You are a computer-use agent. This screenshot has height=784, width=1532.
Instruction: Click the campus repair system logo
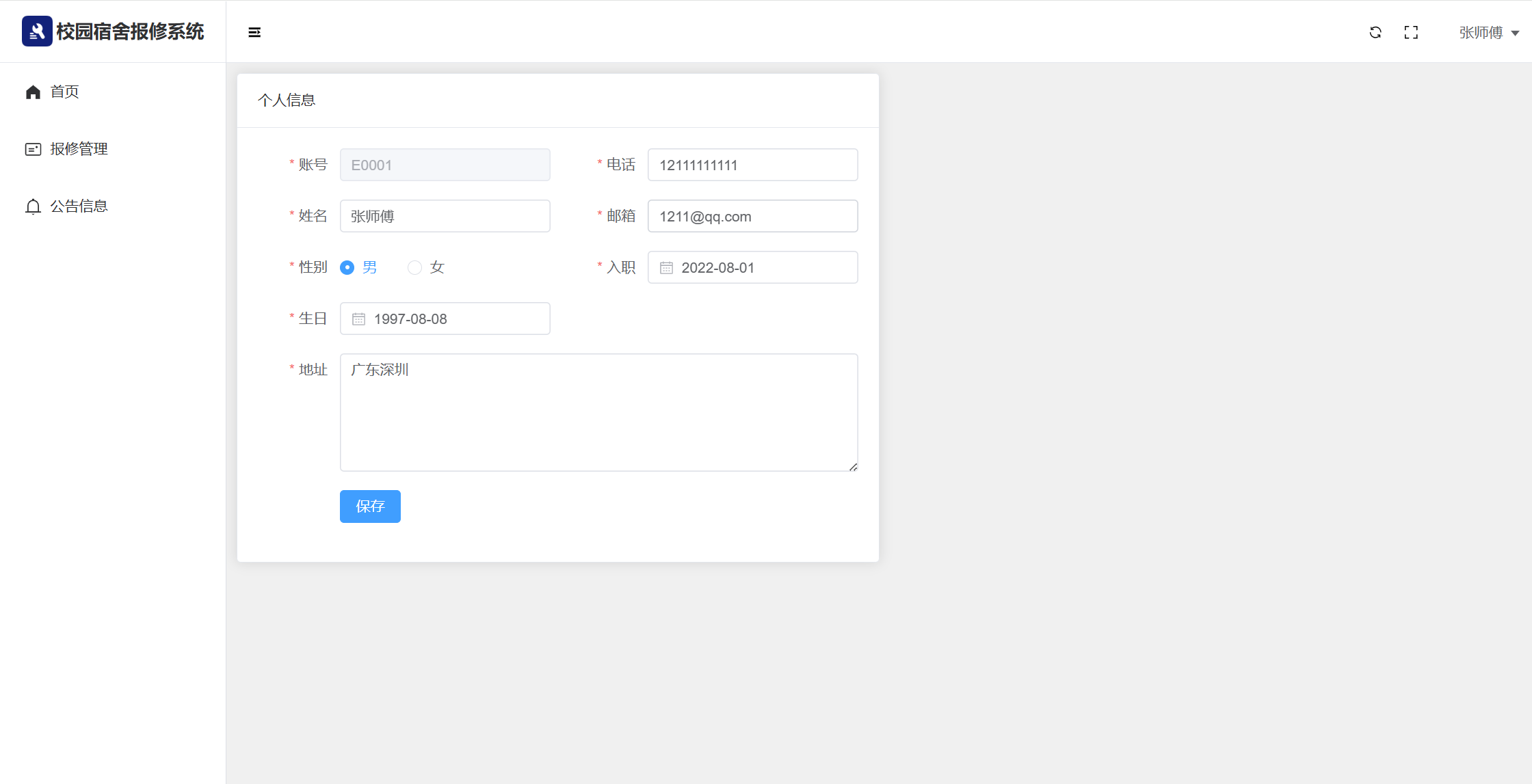pyautogui.click(x=37, y=31)
